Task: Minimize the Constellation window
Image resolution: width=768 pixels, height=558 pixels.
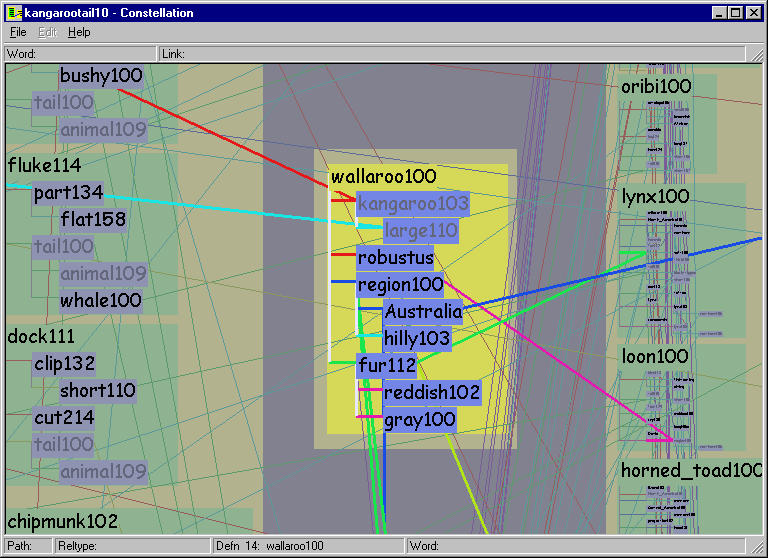Action: click(720, 13)
